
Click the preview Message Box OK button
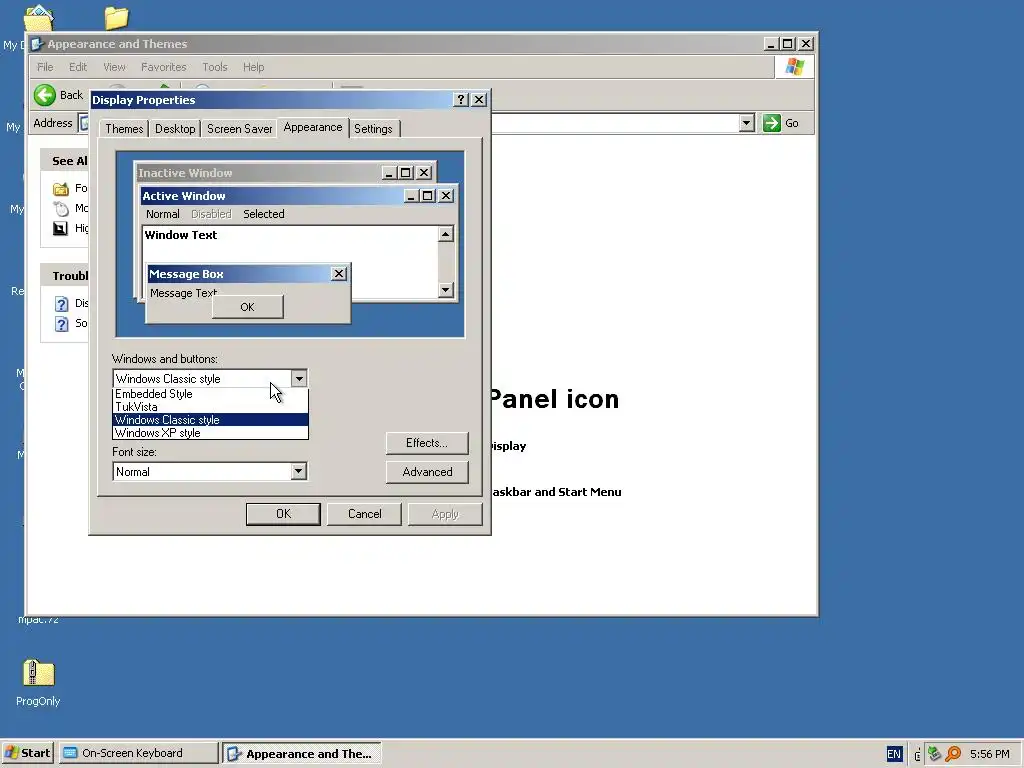[x=248, y=307]
